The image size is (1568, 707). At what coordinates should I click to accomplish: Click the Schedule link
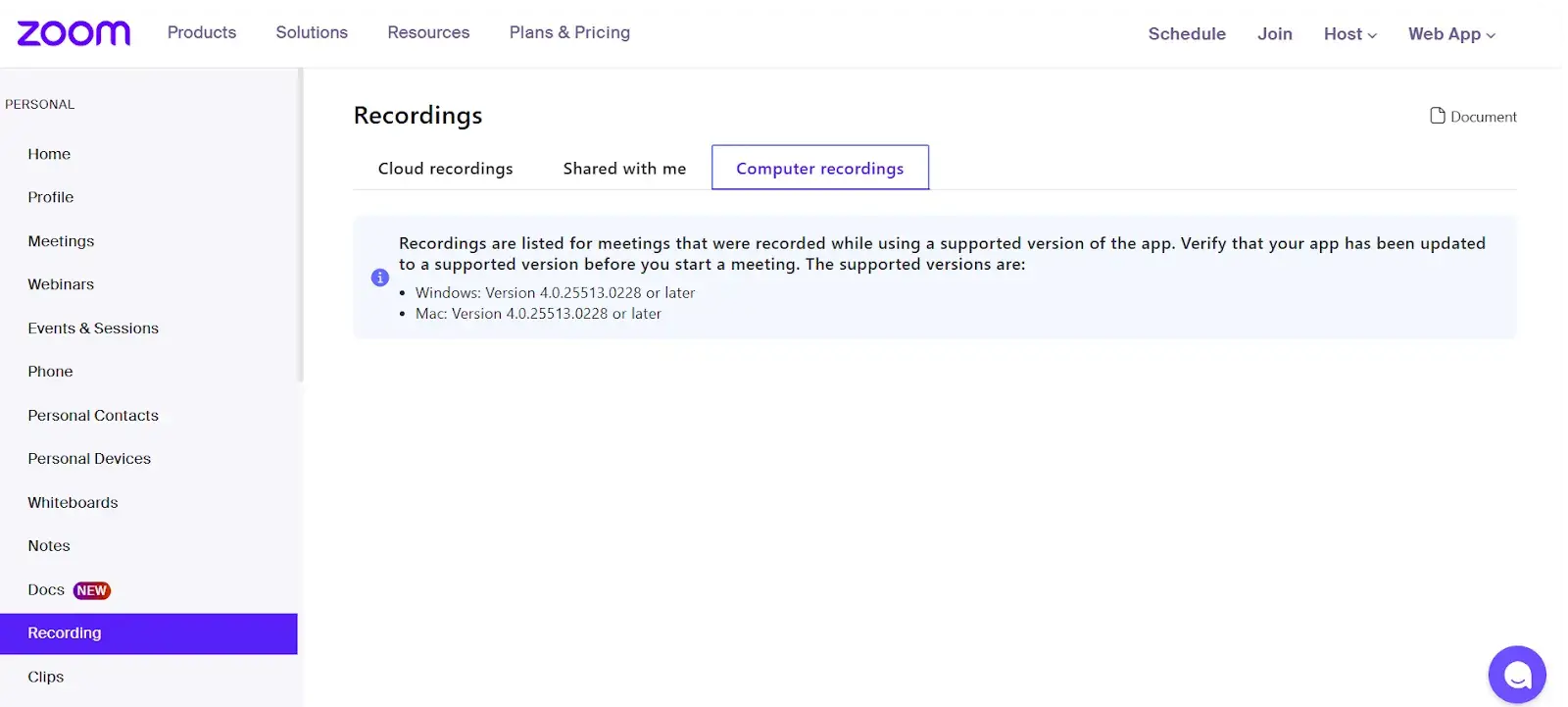1187,34
